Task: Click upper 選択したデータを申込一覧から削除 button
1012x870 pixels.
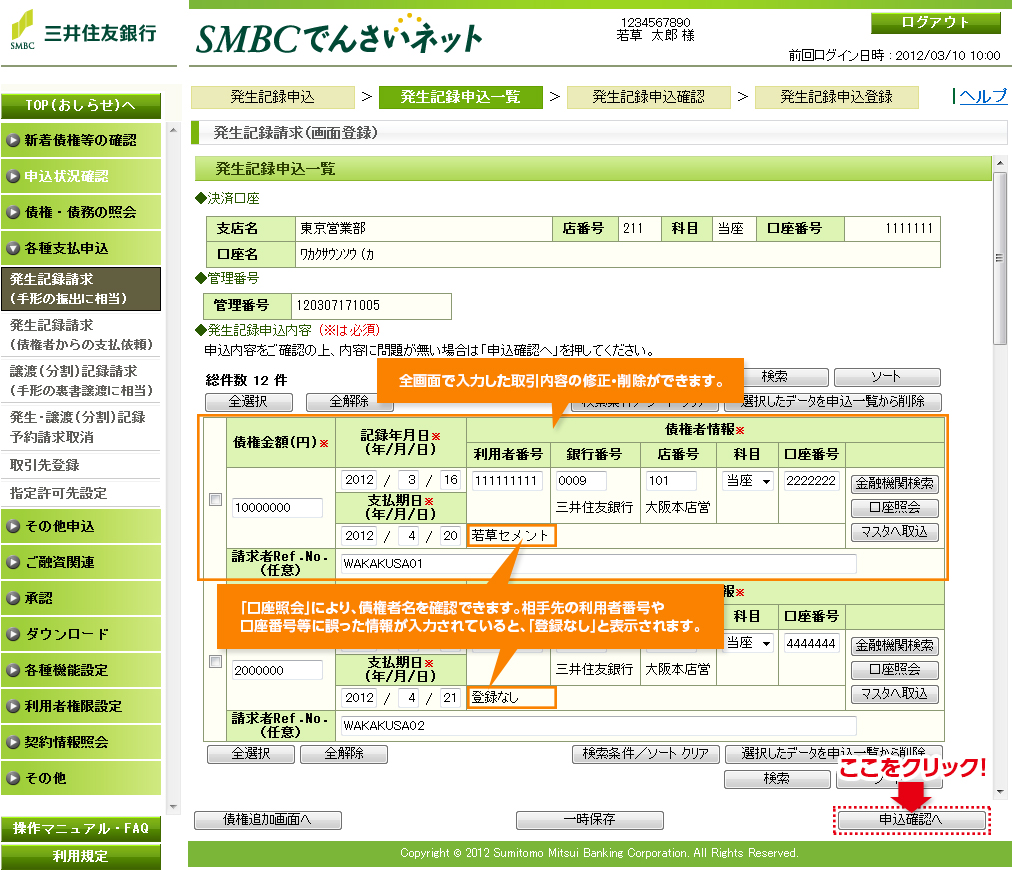Action: pyautogui.click(x=833, y=402)
